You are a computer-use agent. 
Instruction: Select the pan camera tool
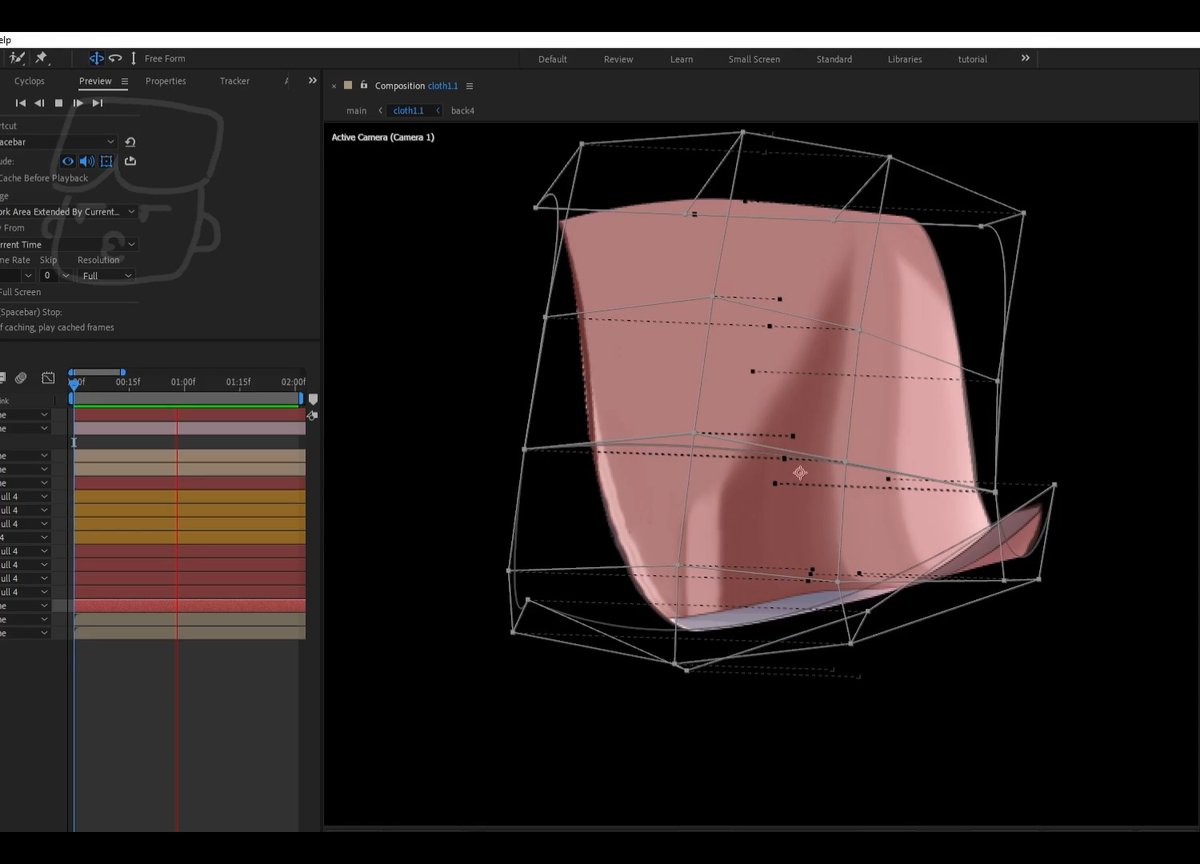(x=115, y=59)
